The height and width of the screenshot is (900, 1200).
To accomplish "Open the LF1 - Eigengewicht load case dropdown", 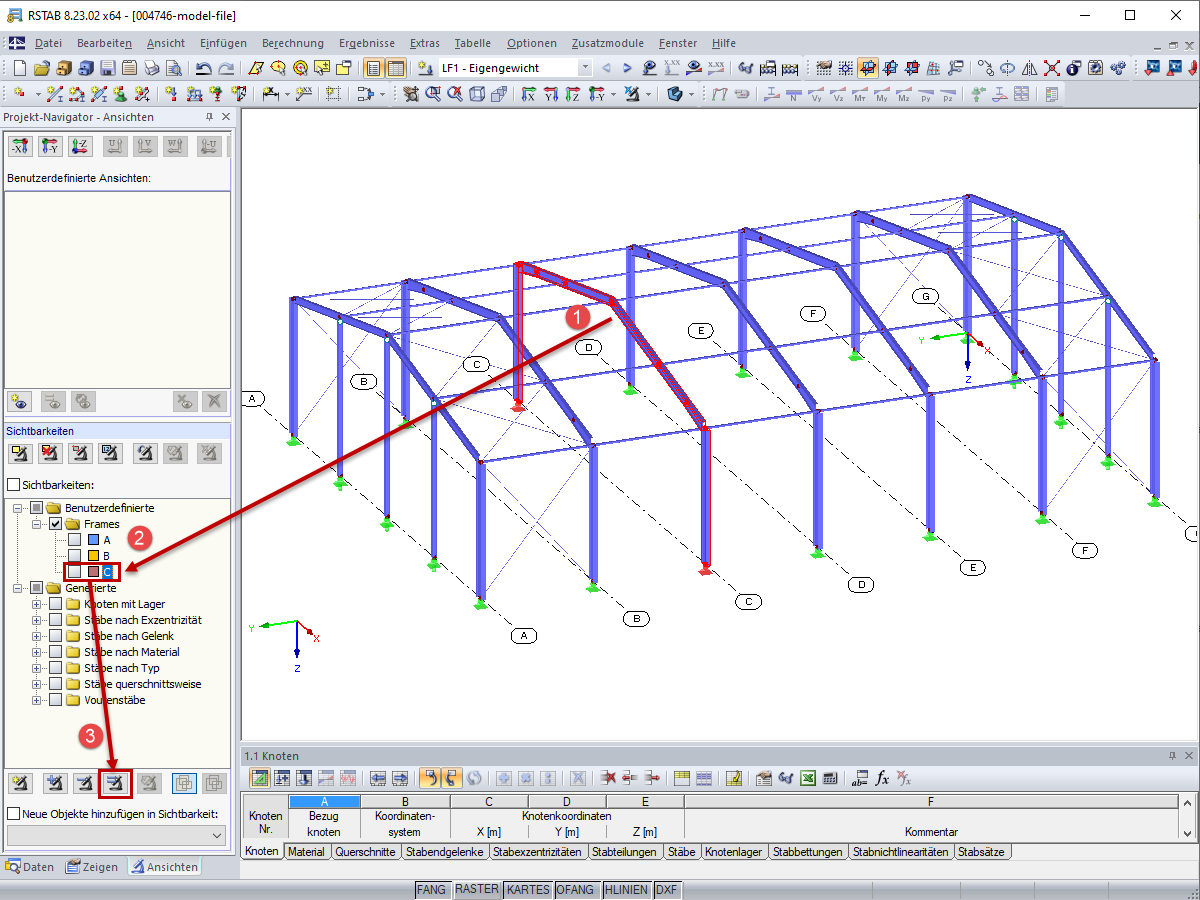I will click(585, 68).
